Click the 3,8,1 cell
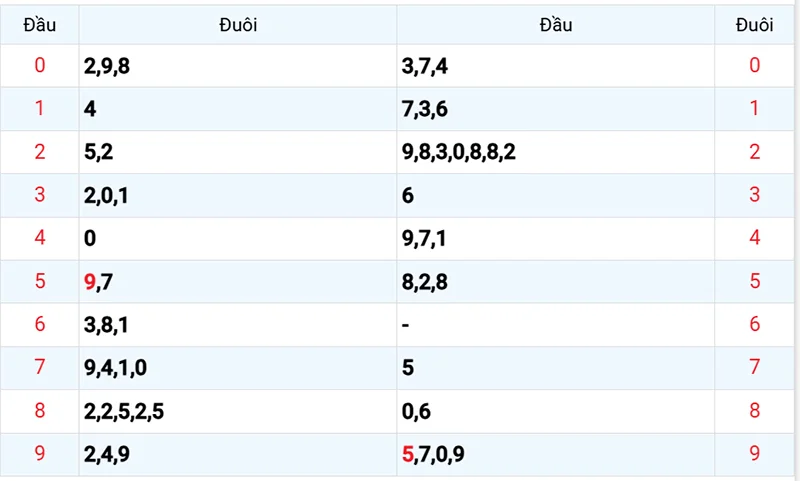800x481 pixels. point(106,325)
